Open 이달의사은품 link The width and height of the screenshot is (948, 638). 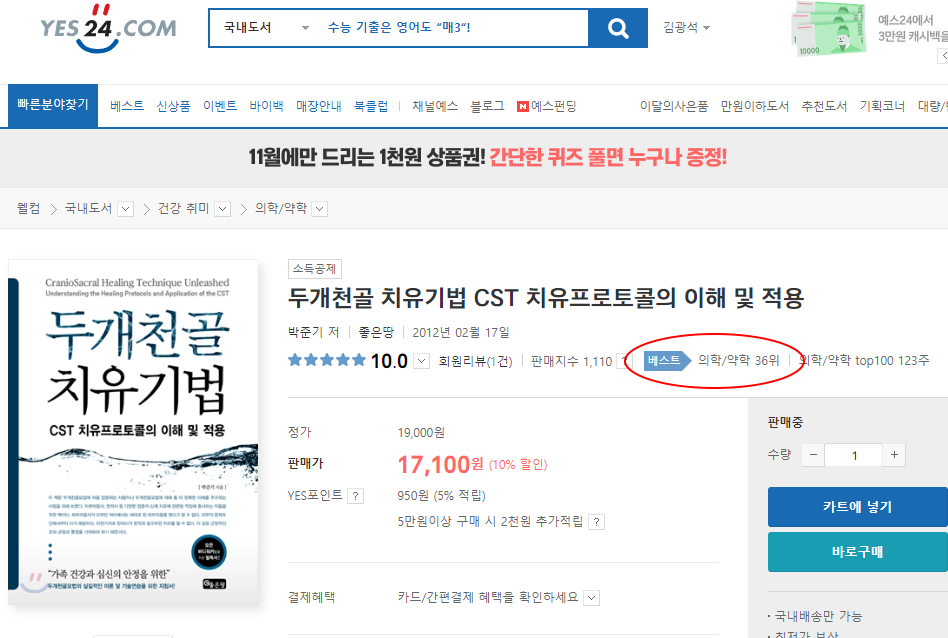tap(674, 106)
